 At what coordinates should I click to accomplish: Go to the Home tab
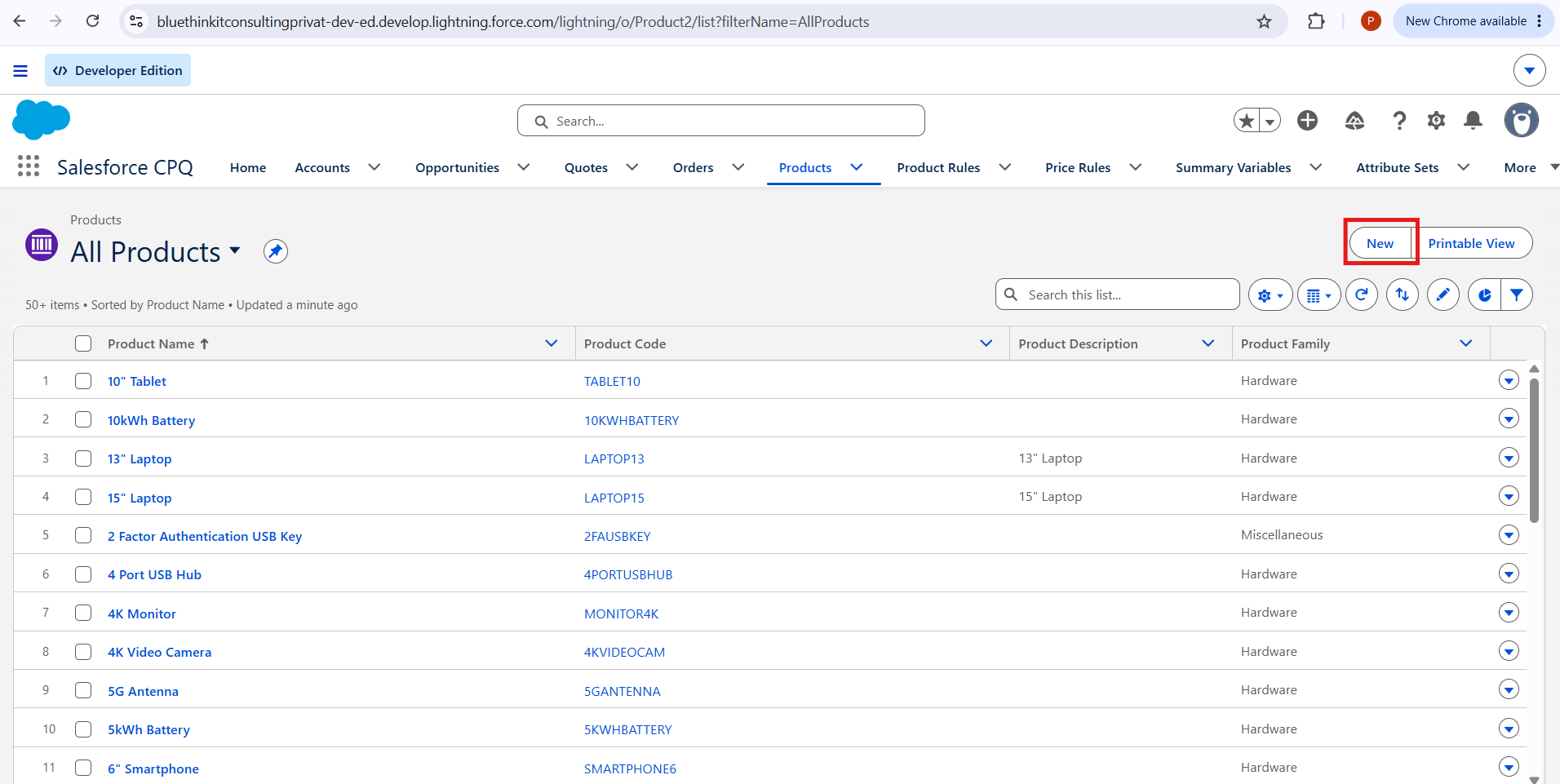tap(248, 167)
